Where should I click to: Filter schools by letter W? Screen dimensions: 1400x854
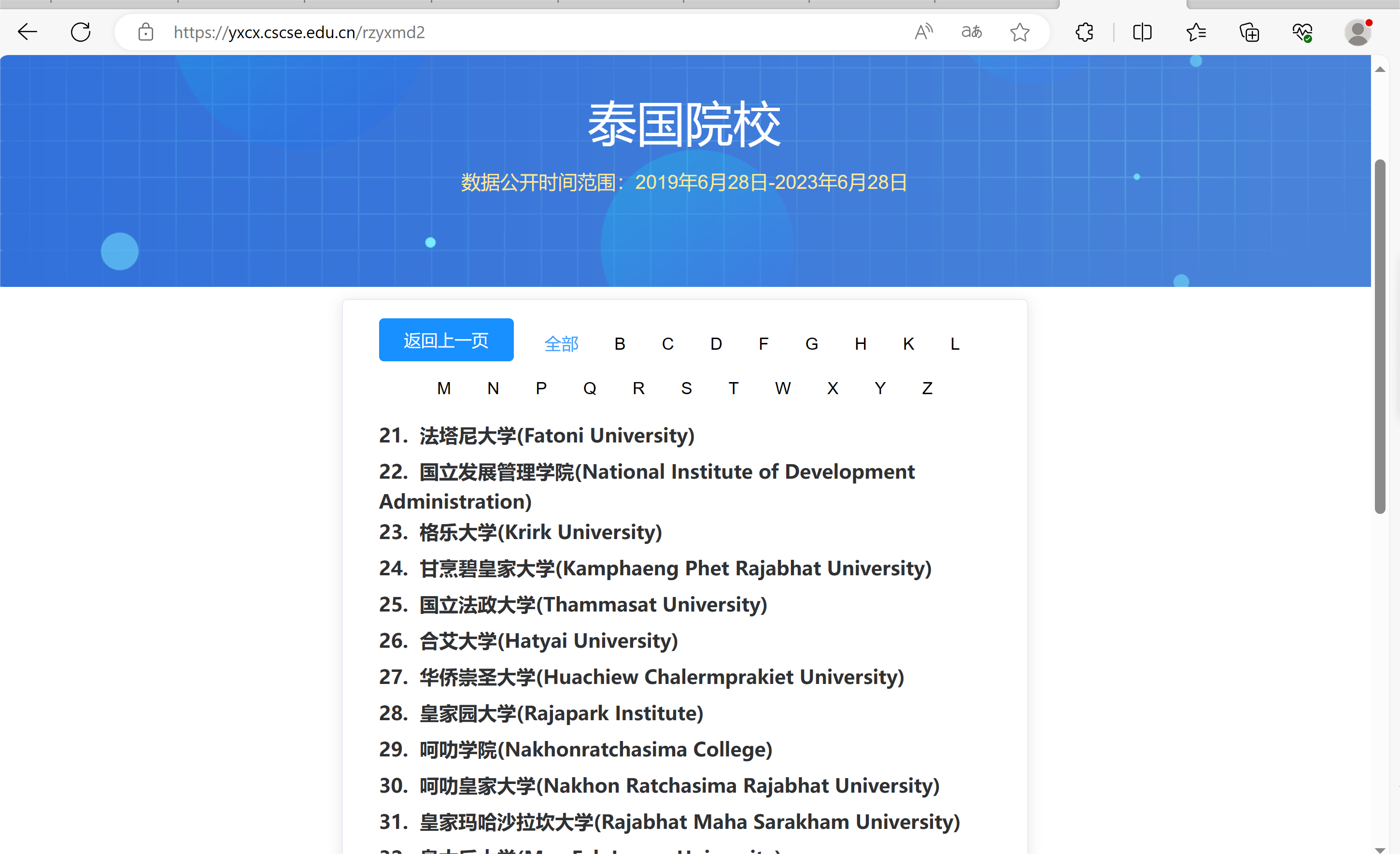tap(783, 388)
